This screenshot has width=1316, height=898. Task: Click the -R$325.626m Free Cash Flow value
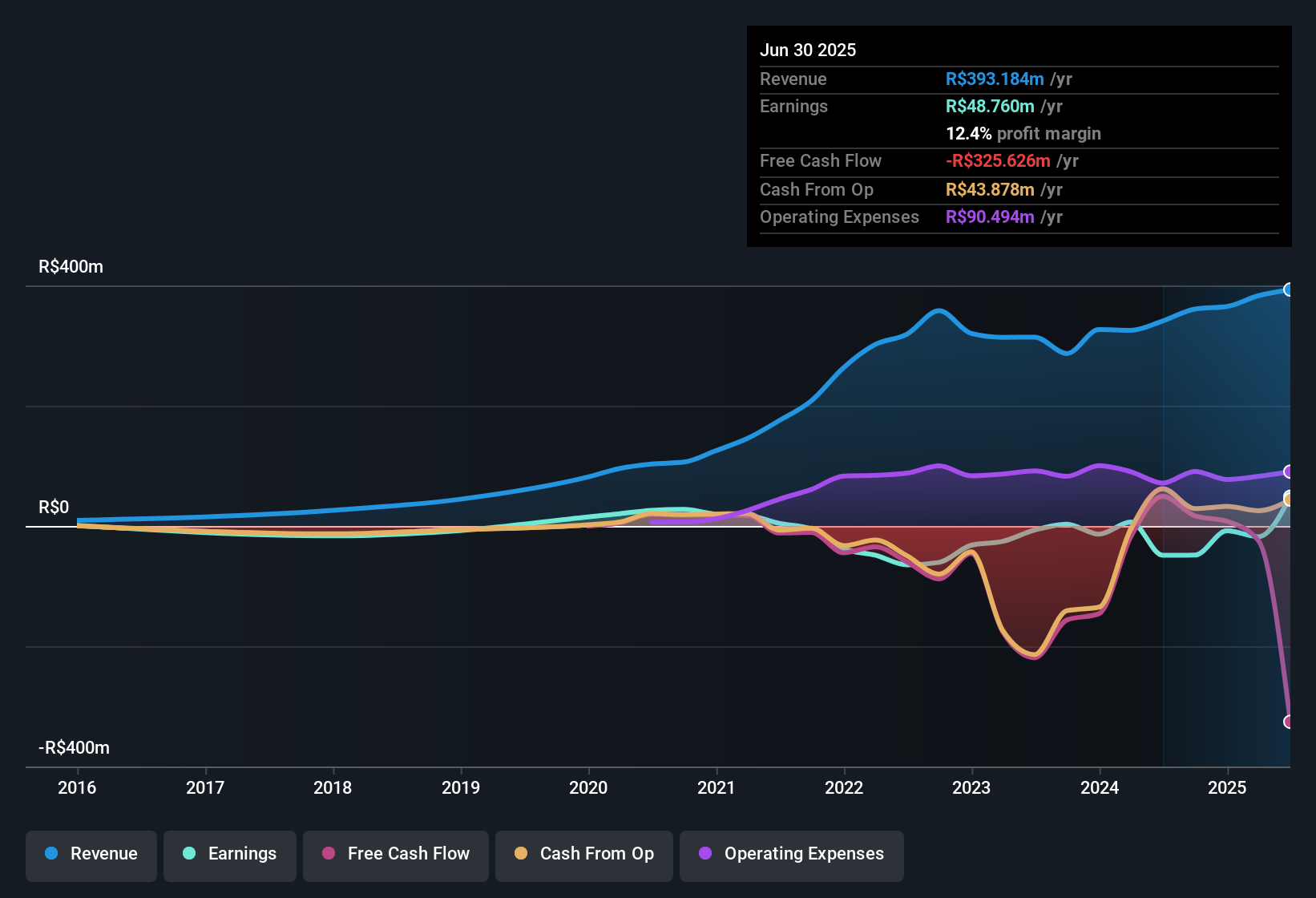[x=998, y=161]
